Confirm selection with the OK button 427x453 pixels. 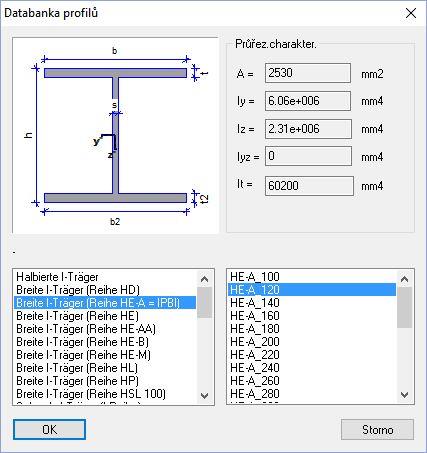(49, 429)
